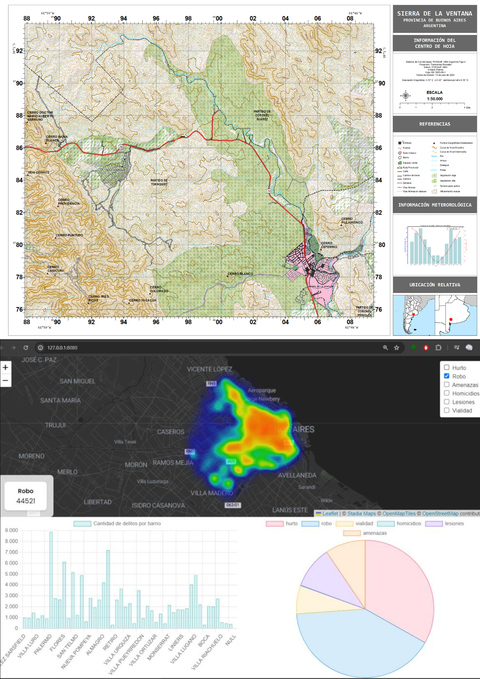Screen dimensions: 480x679
Task: Uncheck the Robo layer checkbox
Action: click(x=447, y=376)
